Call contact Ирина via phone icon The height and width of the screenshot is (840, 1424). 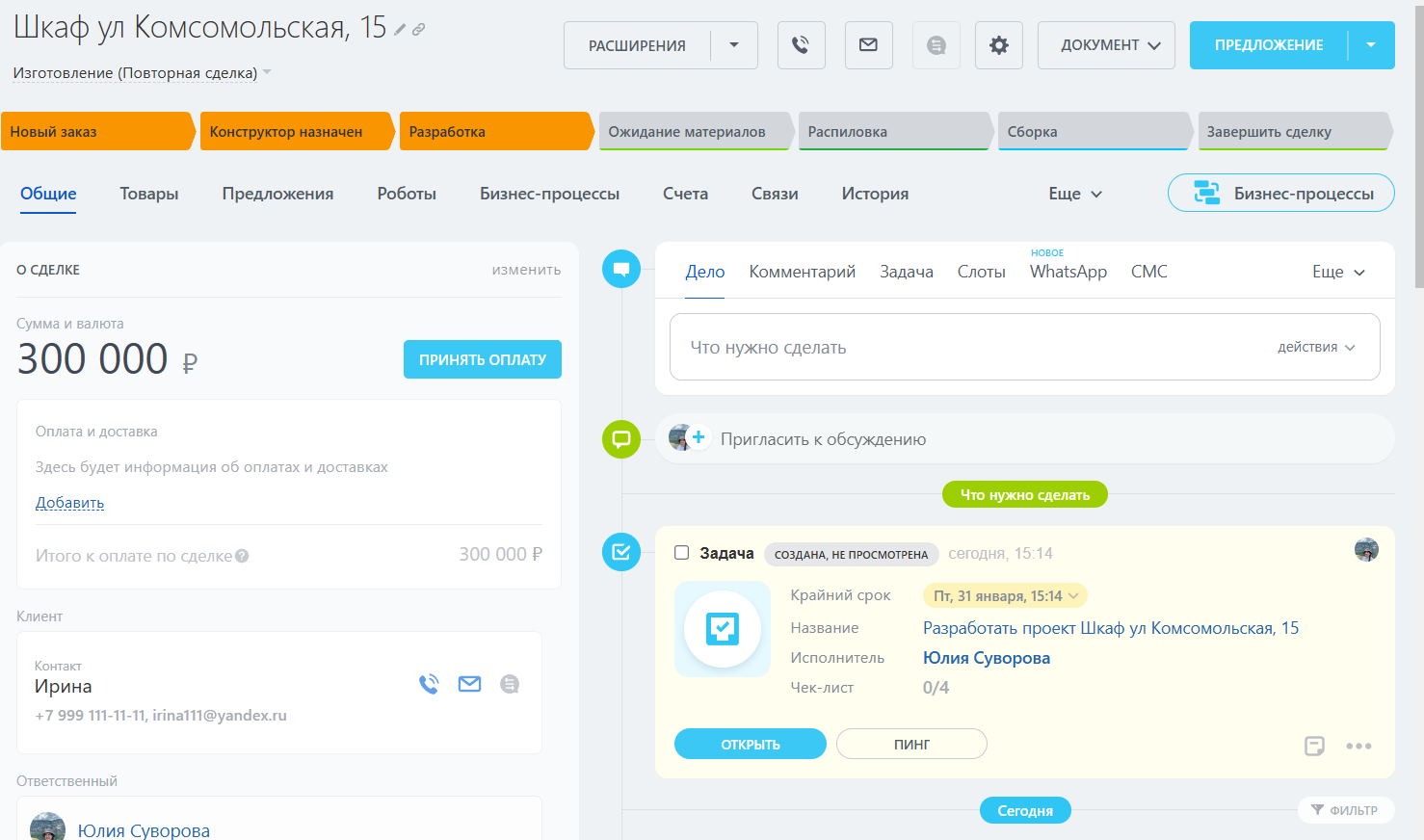(x=429, y=684)
